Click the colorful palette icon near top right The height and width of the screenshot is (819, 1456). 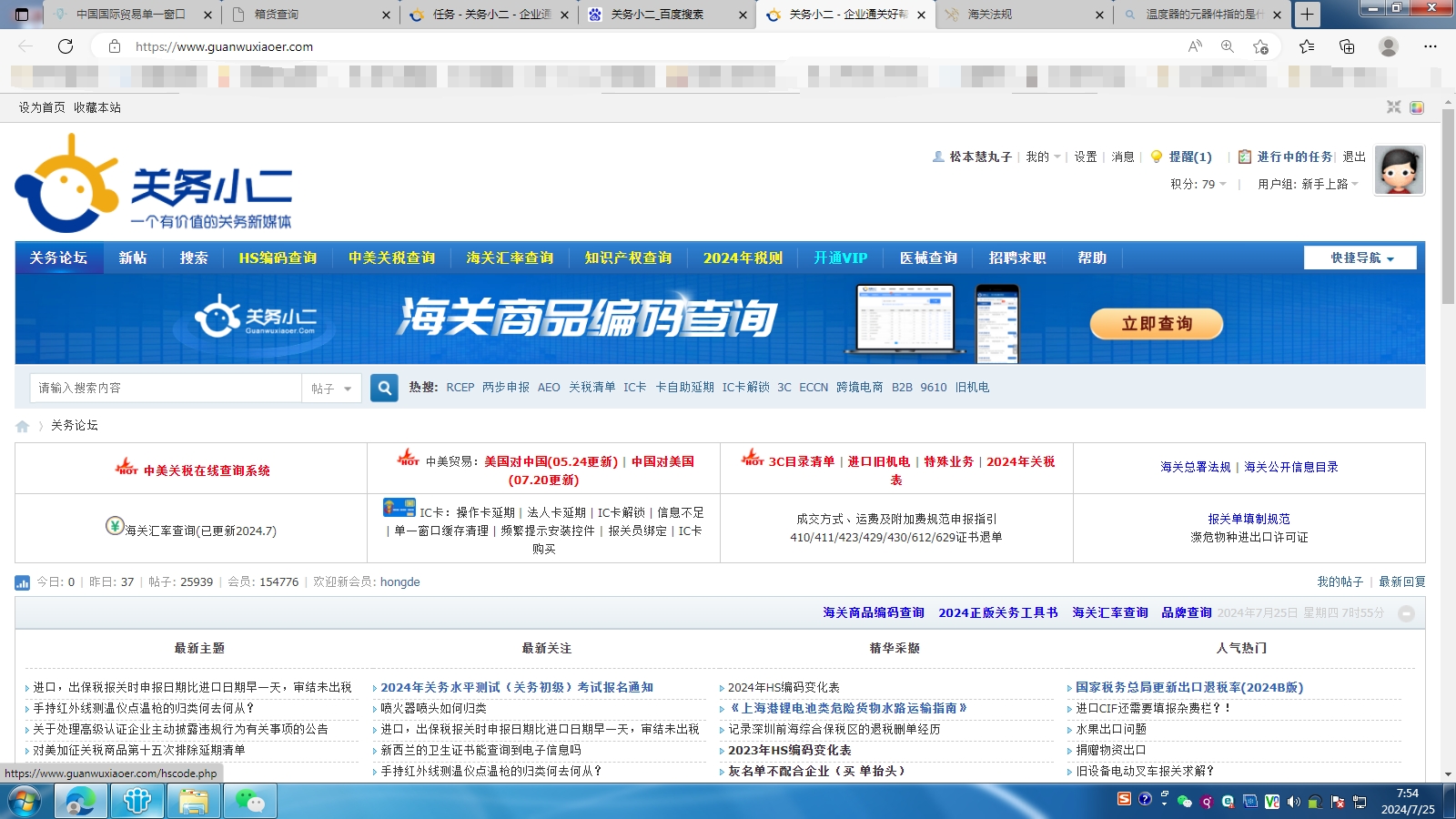tap(1417, 107)
